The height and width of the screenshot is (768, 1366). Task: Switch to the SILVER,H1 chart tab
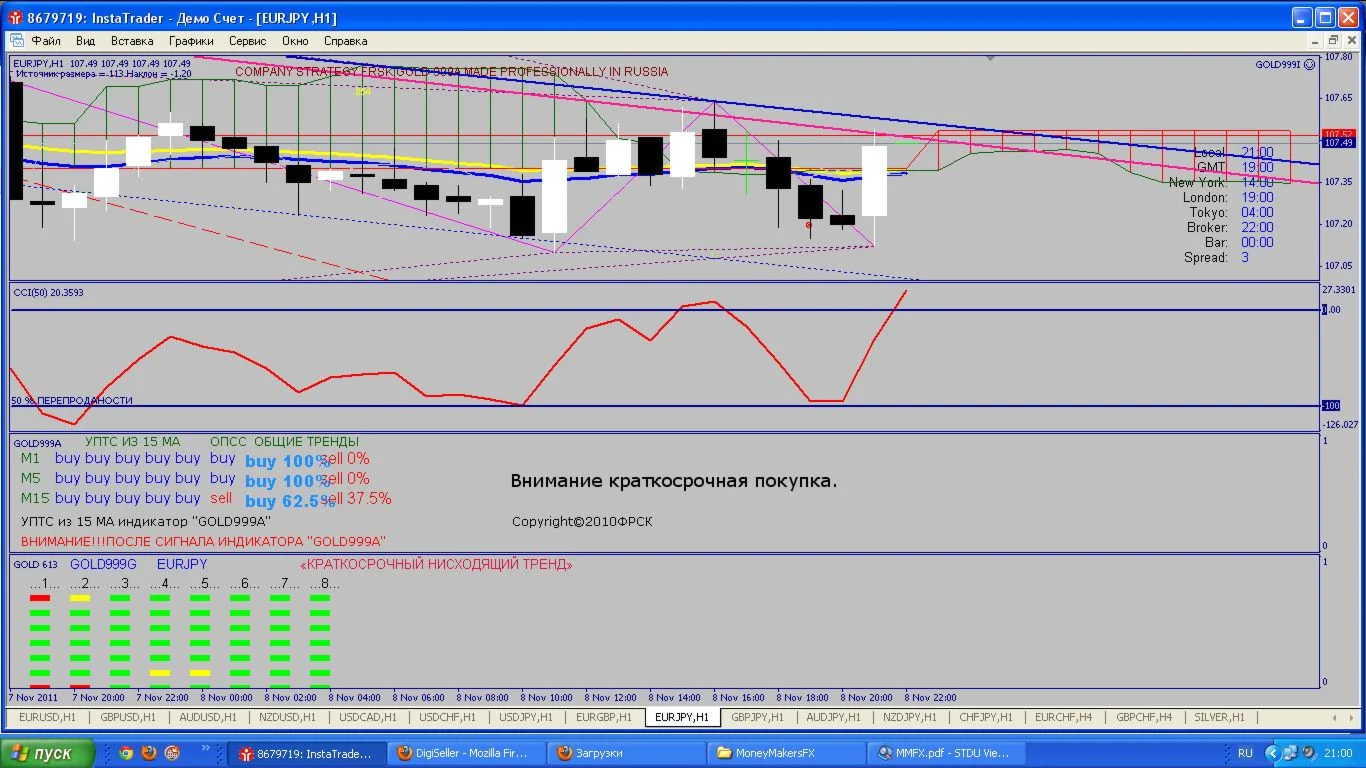[1219, 717]
